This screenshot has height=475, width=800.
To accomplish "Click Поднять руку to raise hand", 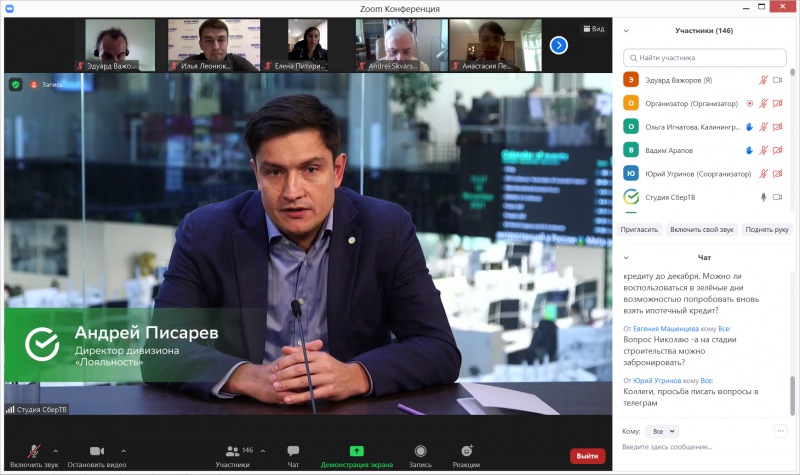I will pyautogui.click(x=767, y=229).
